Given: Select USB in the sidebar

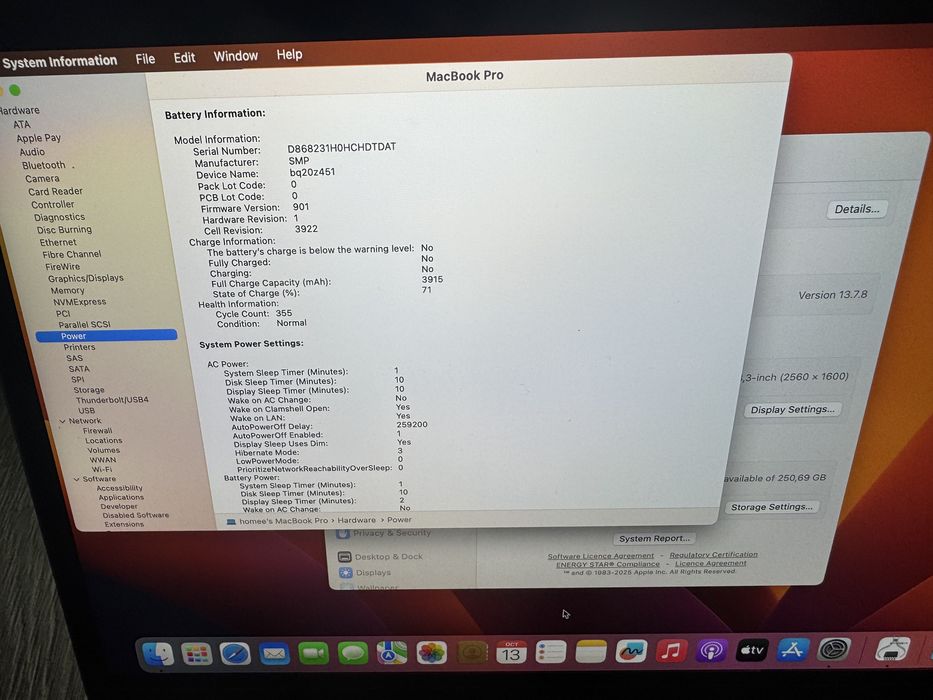Looking at the screenshot, I should click(86, 411).
